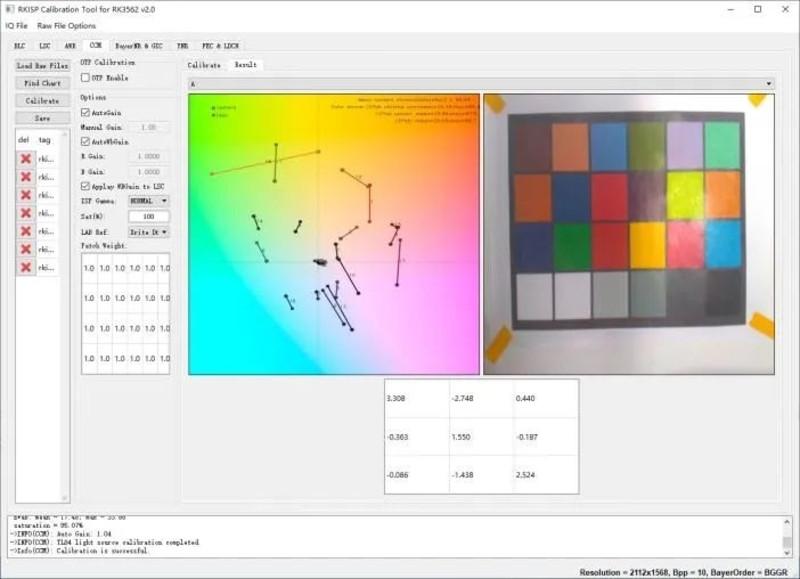The height and width of the screenshot is (579, 800).
Task: Delete the sixth raw file with its red X
Action: click(26, 249)
